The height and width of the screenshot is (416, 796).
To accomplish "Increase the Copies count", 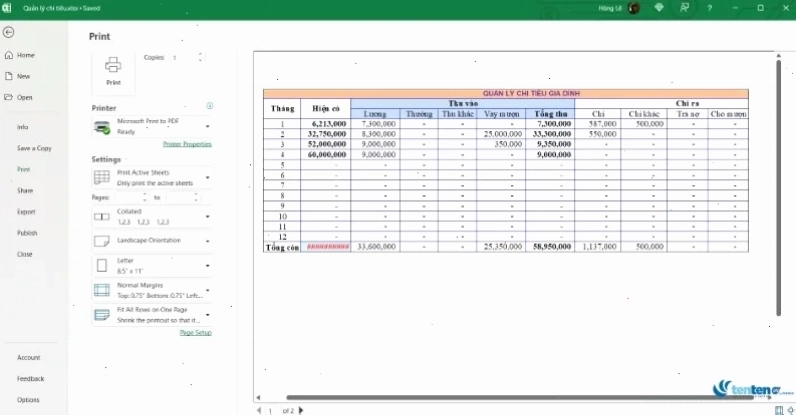I will (201, 54).
